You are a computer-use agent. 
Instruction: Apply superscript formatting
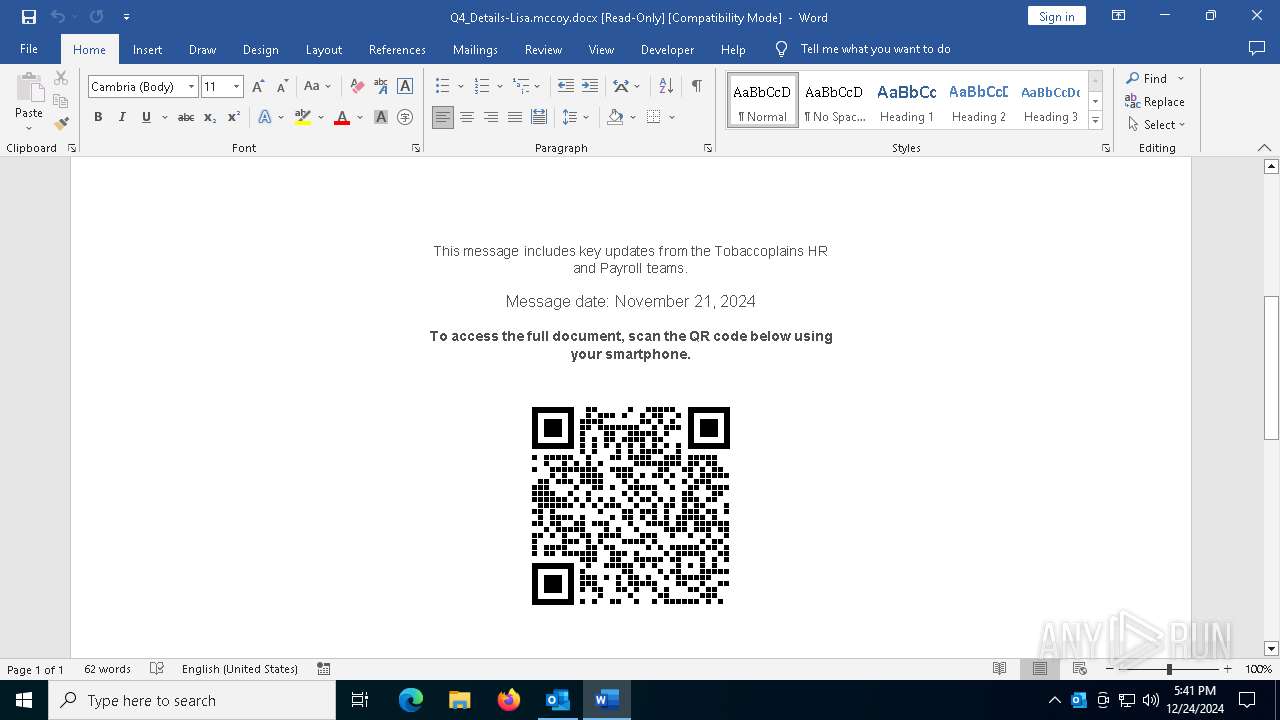pos(234,117)
